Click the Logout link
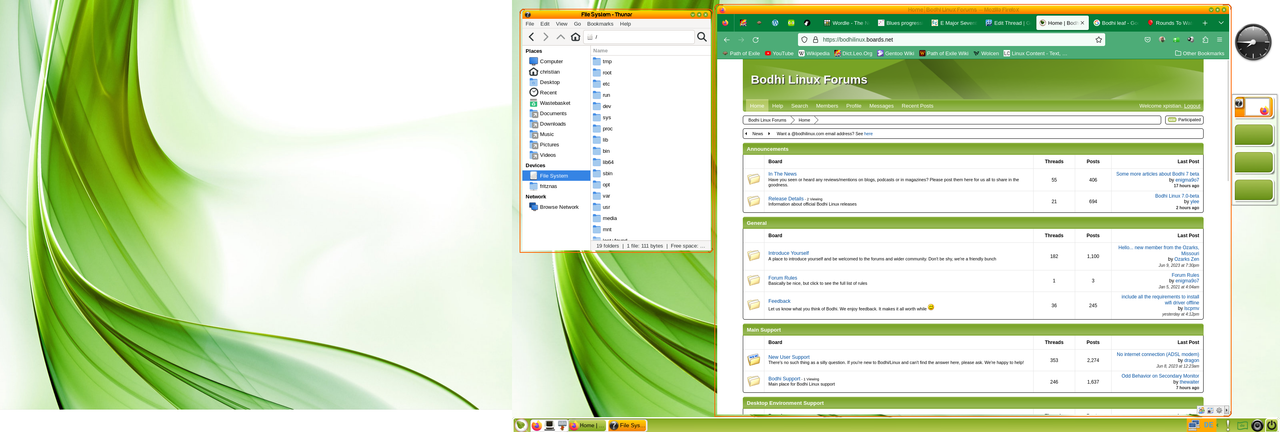Viewport: 1280px width, 432px height. coord(1192,105)
